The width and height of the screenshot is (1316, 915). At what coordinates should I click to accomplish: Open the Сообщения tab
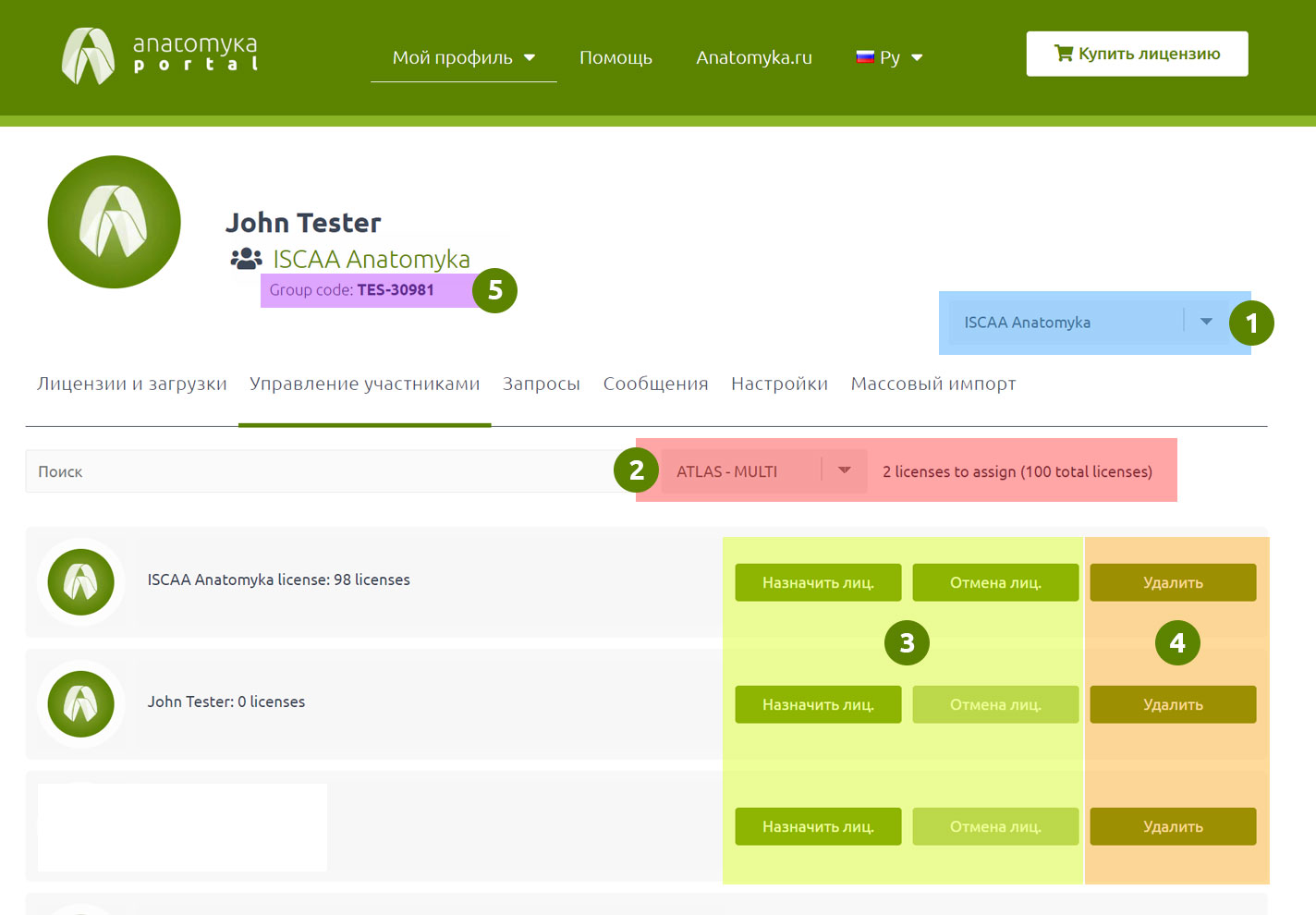coord(655,384)
